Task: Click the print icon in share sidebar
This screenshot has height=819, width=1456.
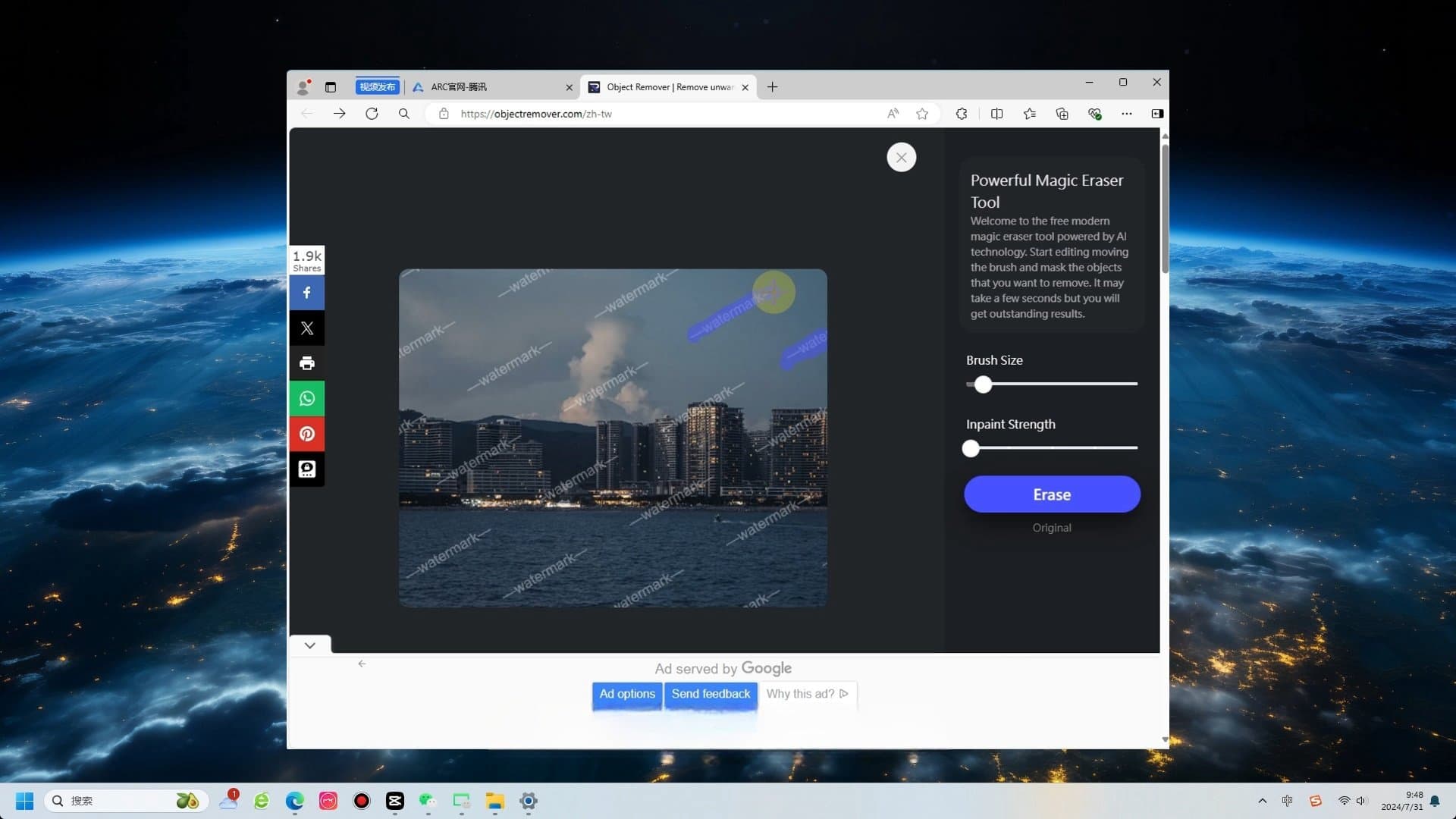Action: (x=306, y=363)
